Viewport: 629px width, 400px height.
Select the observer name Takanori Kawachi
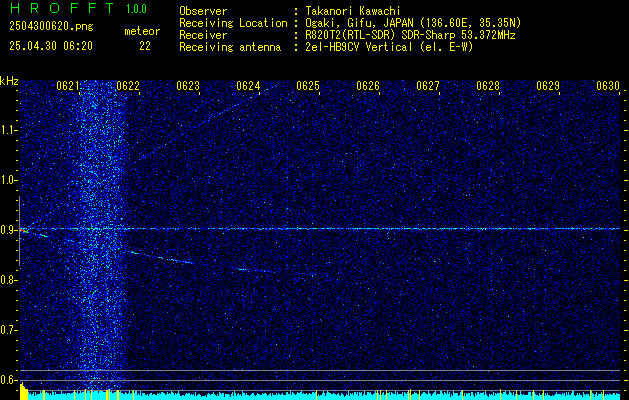[354, 11]
